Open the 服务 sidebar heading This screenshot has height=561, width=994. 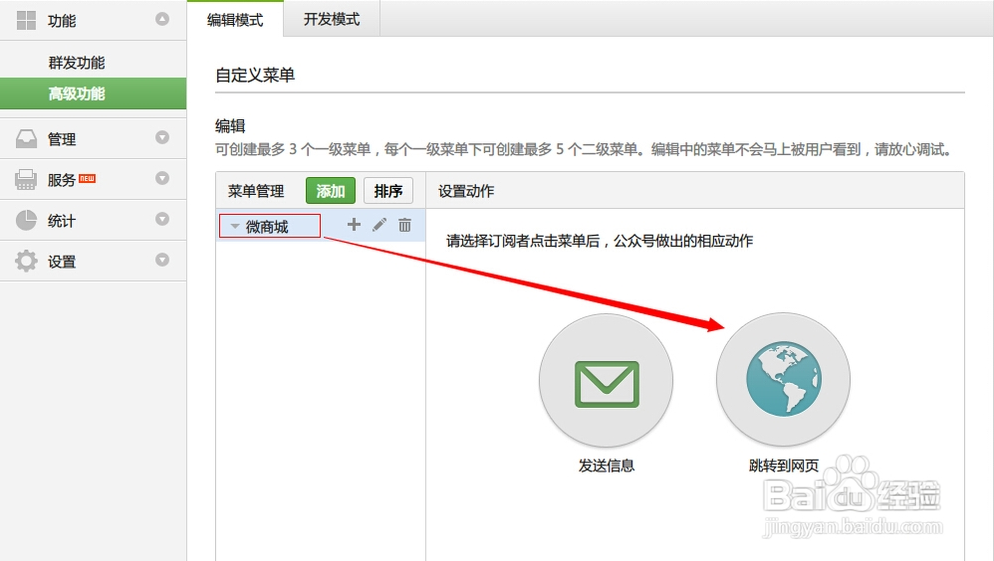pyautogui.click(x=93, y=179)
